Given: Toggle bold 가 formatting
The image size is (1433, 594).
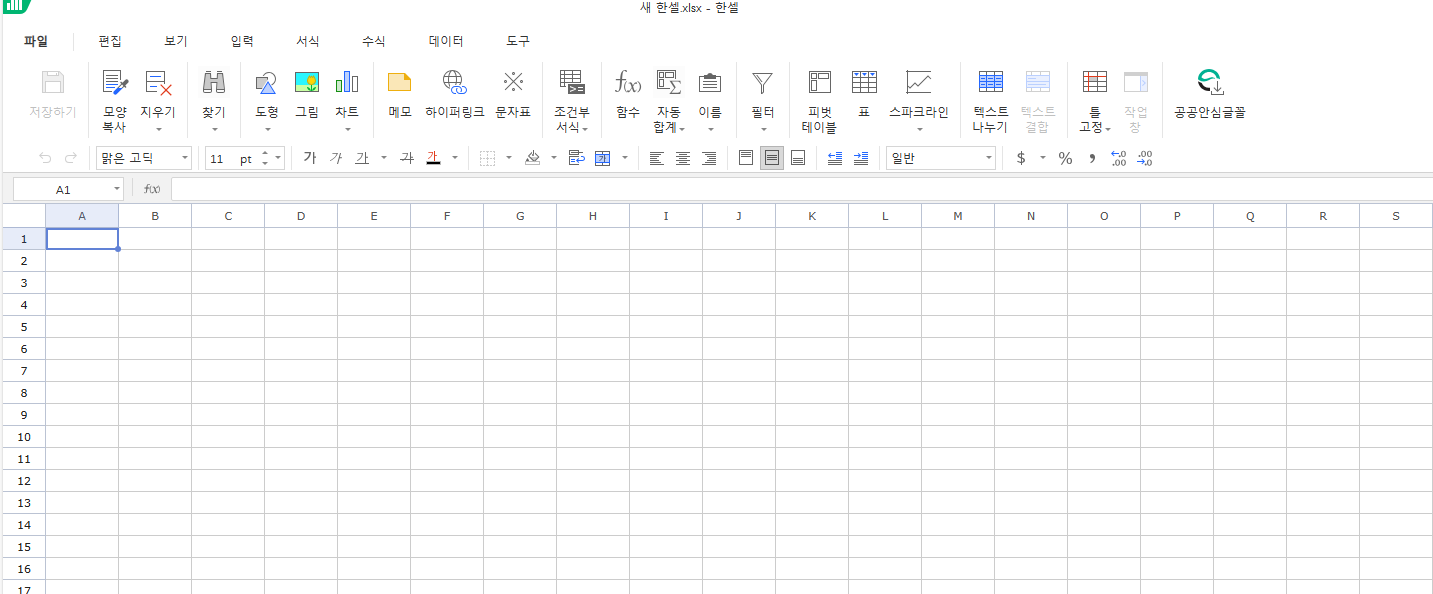Looking at the screenshot, I should click(x=309, y=158).
